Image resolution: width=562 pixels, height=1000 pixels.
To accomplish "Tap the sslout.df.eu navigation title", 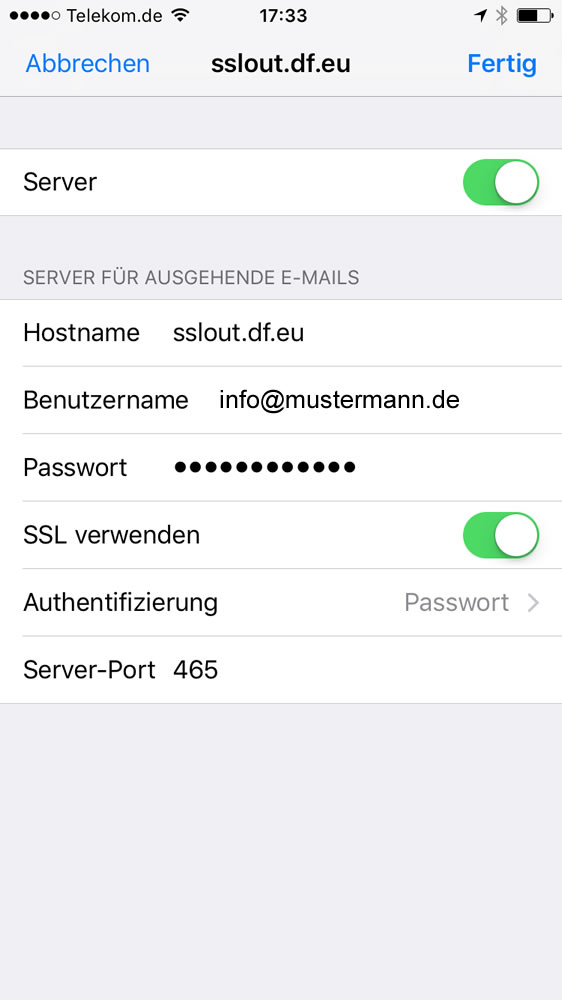I will pyautogui.click(x=281, y=64).
